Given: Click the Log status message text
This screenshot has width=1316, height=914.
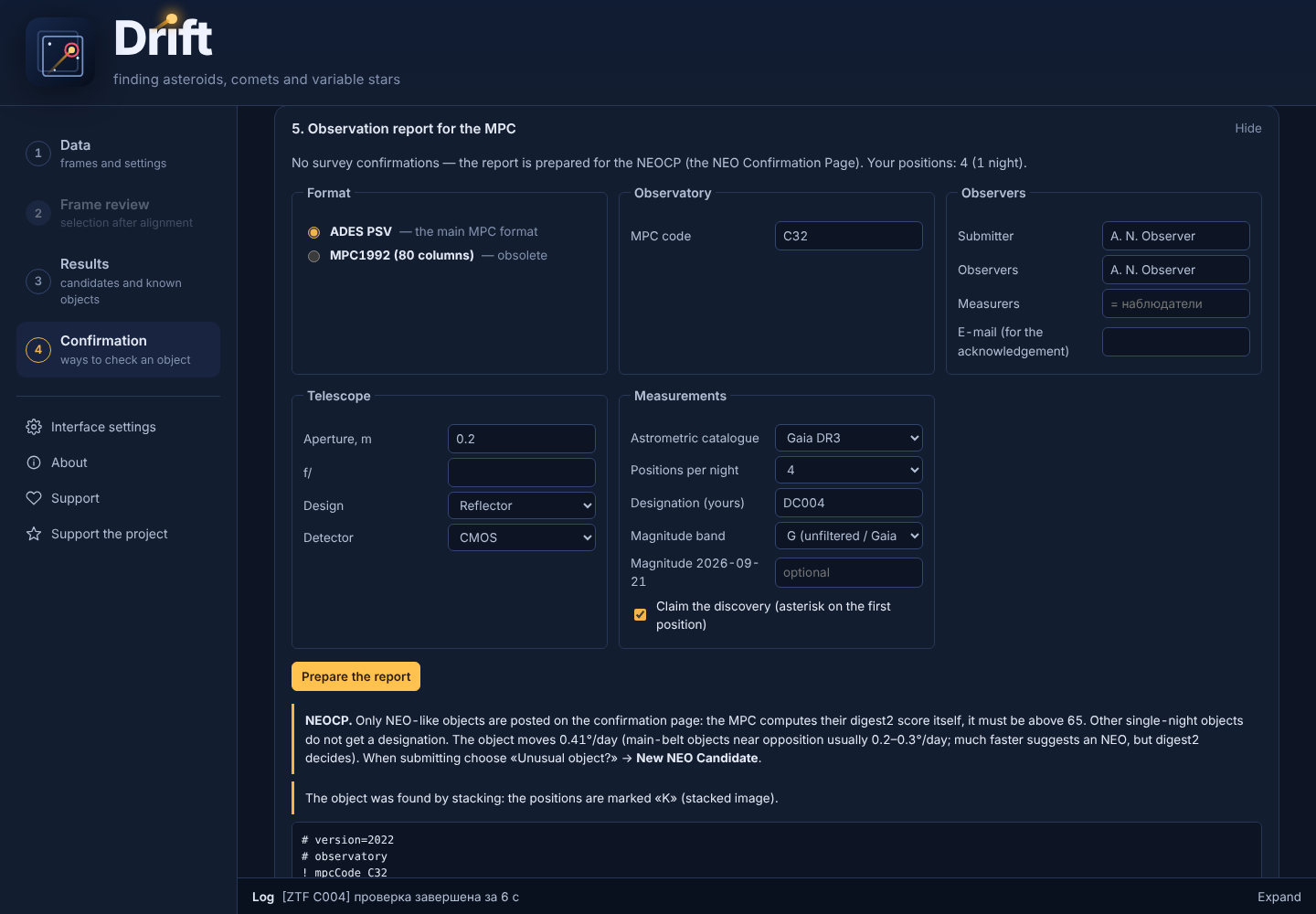Looking at the screenshot, I should (400, 897).
